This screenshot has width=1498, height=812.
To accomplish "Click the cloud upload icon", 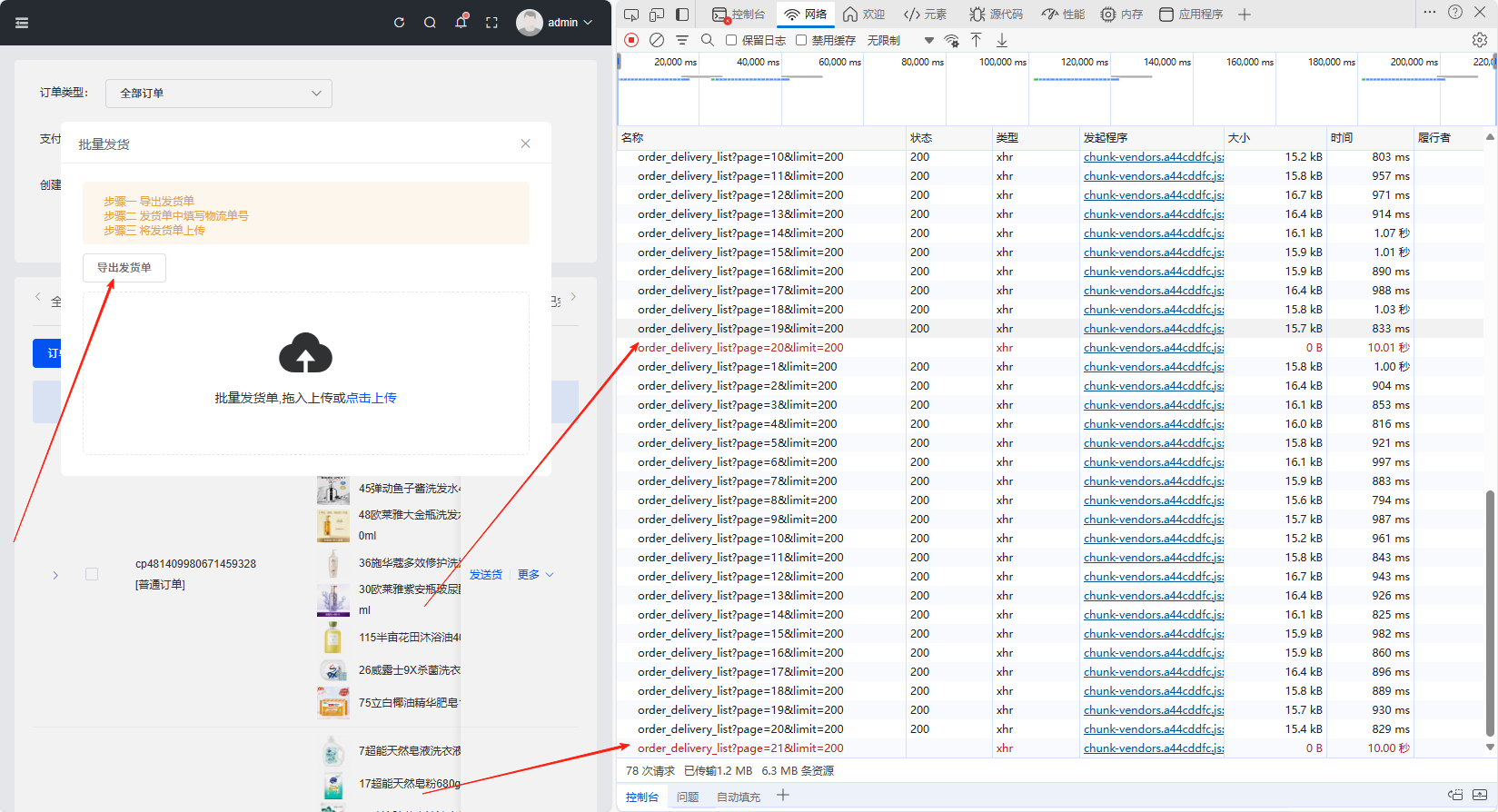I will (305, 353).
